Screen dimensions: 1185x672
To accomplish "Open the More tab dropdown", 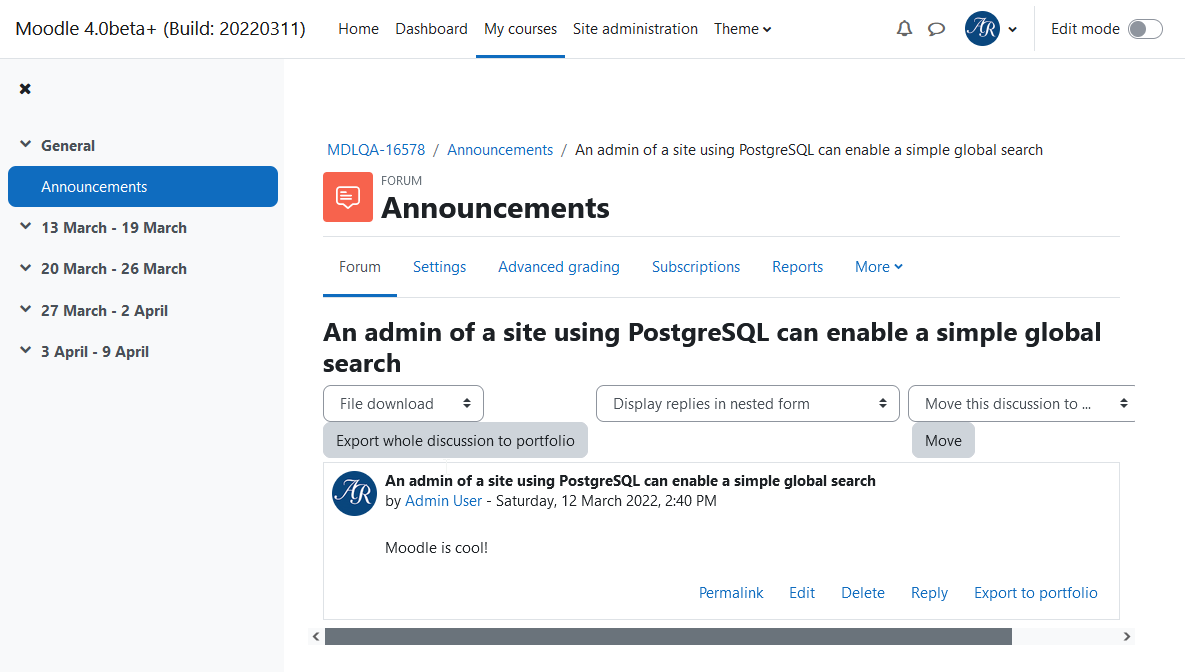I will (x=879, y=267).
